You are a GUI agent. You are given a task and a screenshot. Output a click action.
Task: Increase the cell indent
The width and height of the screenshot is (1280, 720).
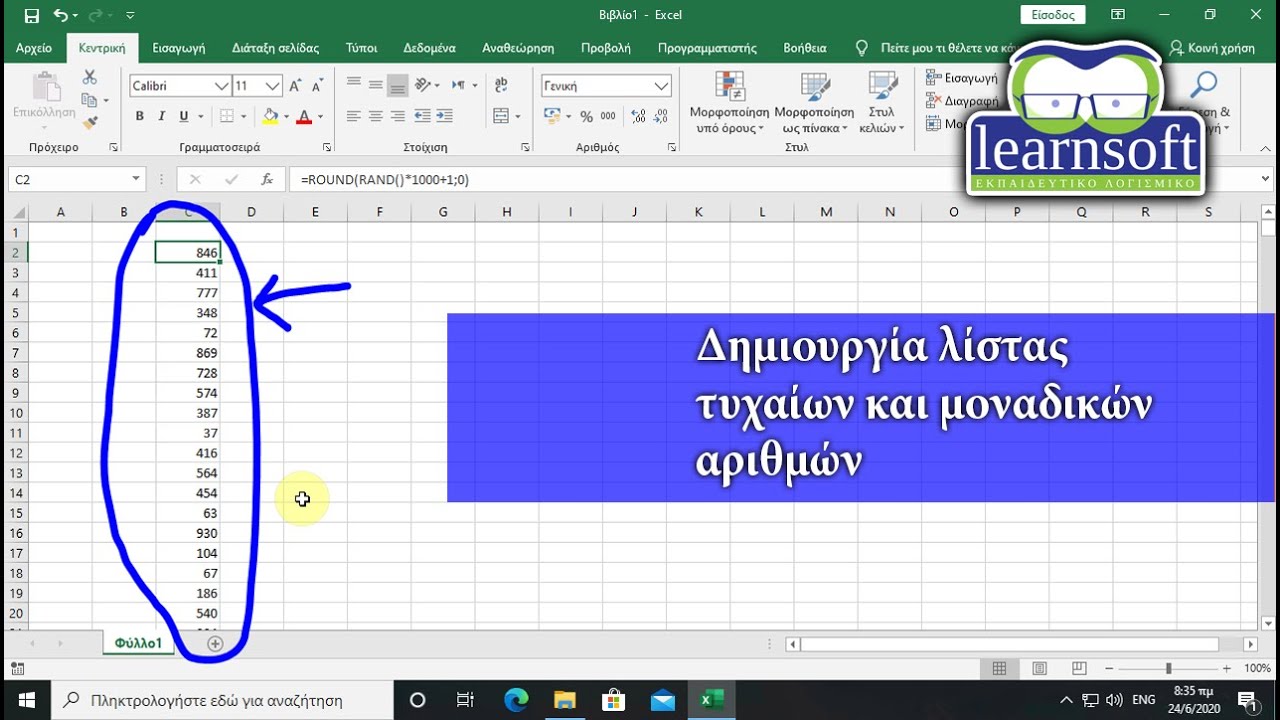click(445, 116)
